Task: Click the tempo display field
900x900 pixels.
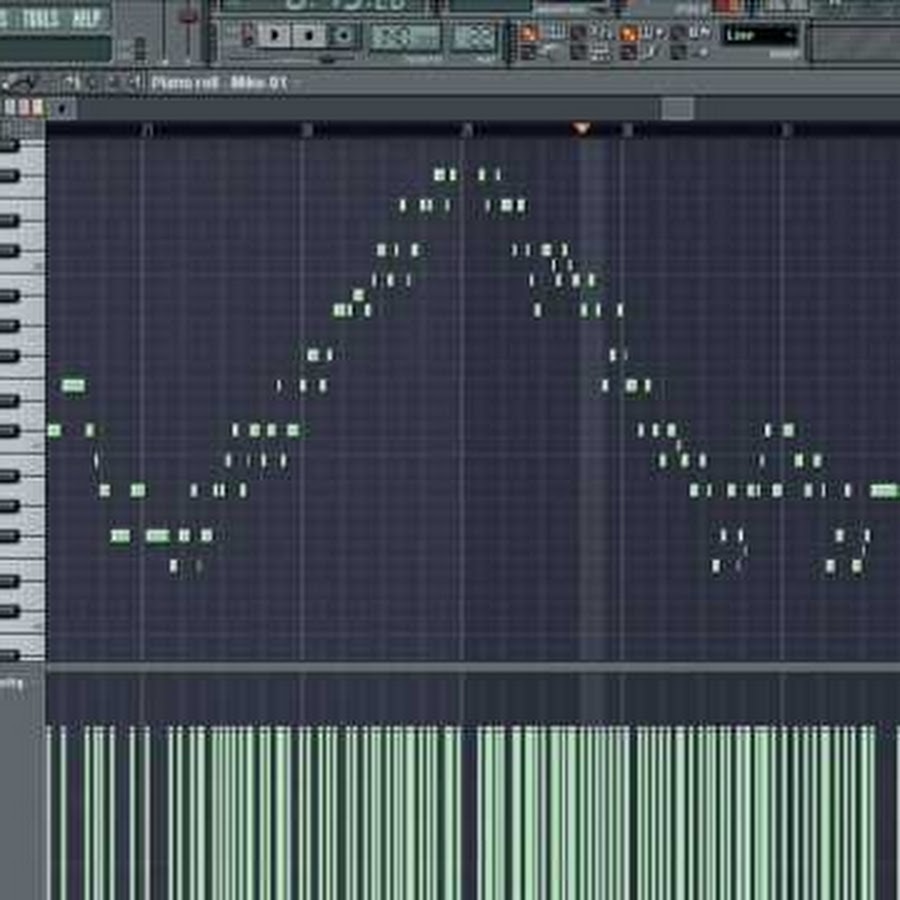Action: (x=404, y=37)
